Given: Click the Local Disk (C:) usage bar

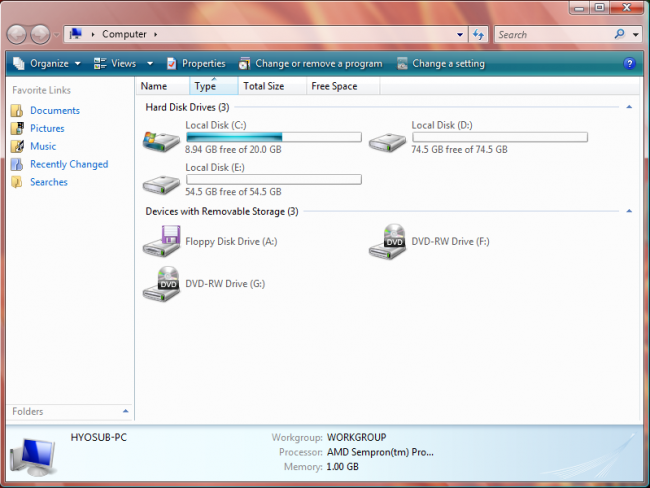Looking at the screenshot, I should [273, 137].
